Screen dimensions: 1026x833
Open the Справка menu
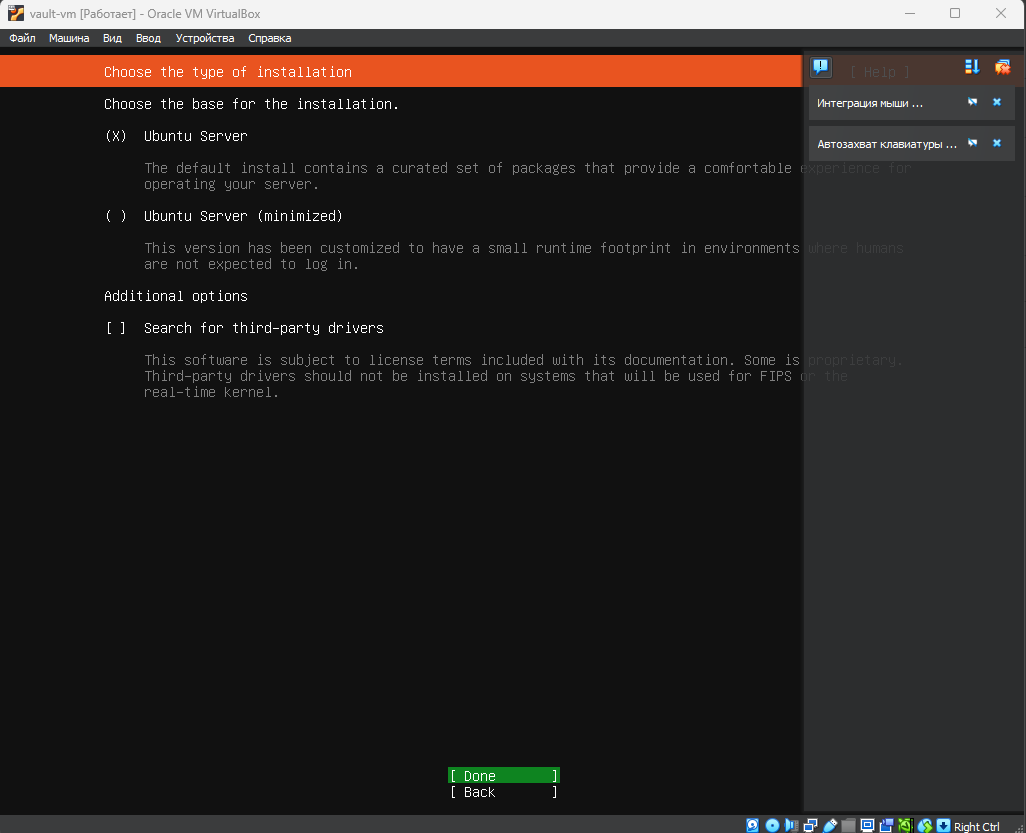270,38
